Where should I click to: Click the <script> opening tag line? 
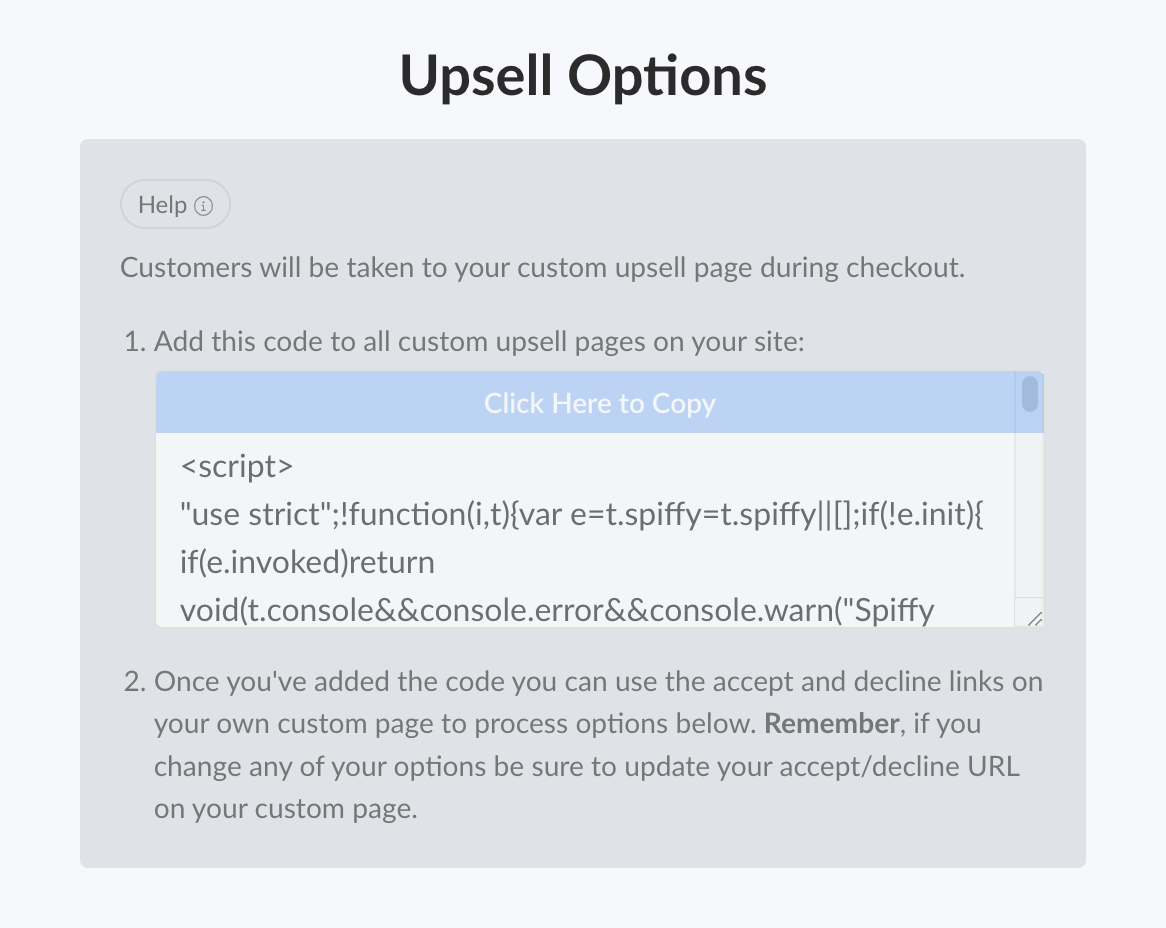236,466
